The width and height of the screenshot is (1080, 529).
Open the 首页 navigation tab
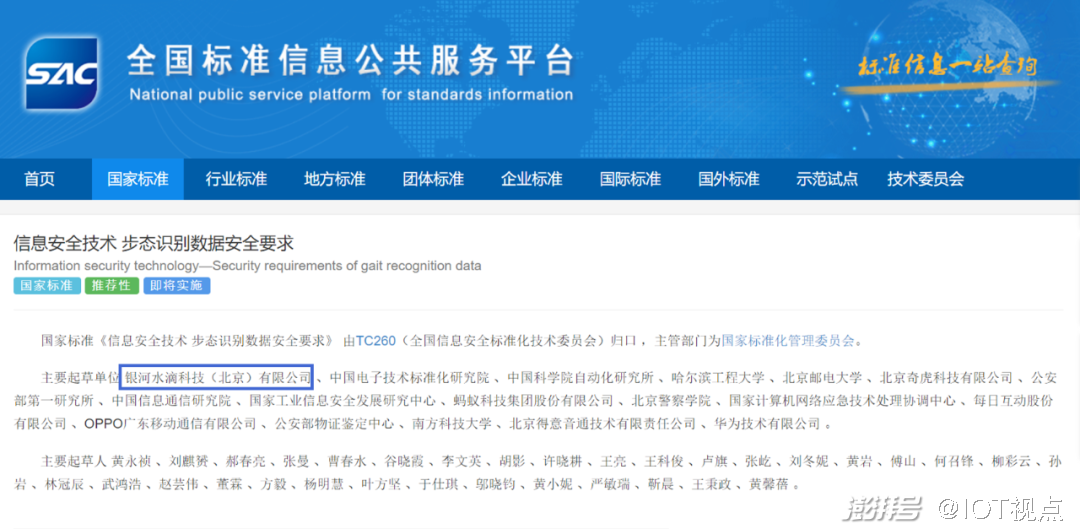click(40, 179)
